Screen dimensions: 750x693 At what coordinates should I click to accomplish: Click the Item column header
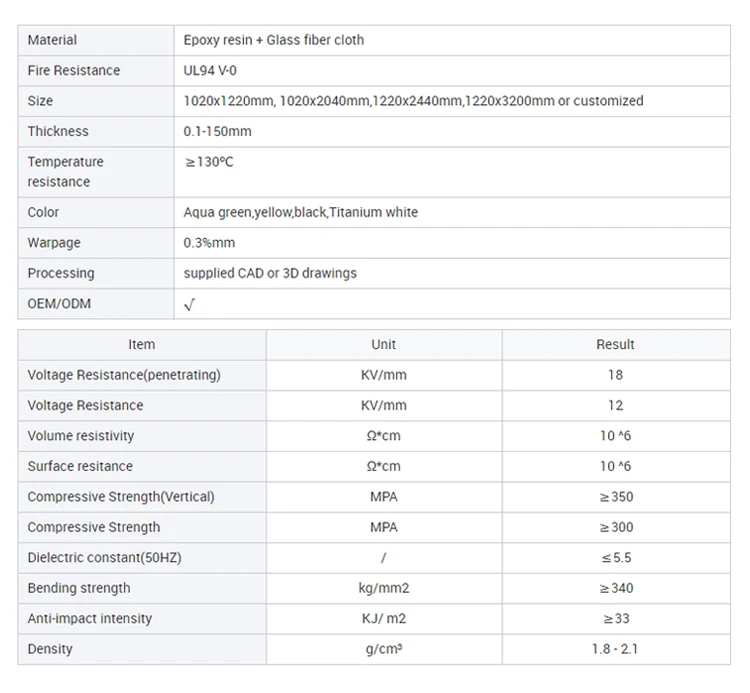pyautogui.click(x=142, y=344)
